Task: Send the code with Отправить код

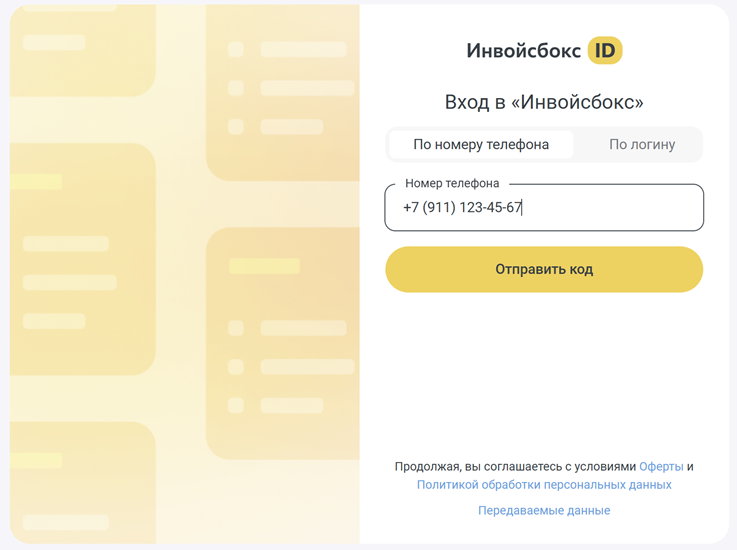Action: (544, 269)
